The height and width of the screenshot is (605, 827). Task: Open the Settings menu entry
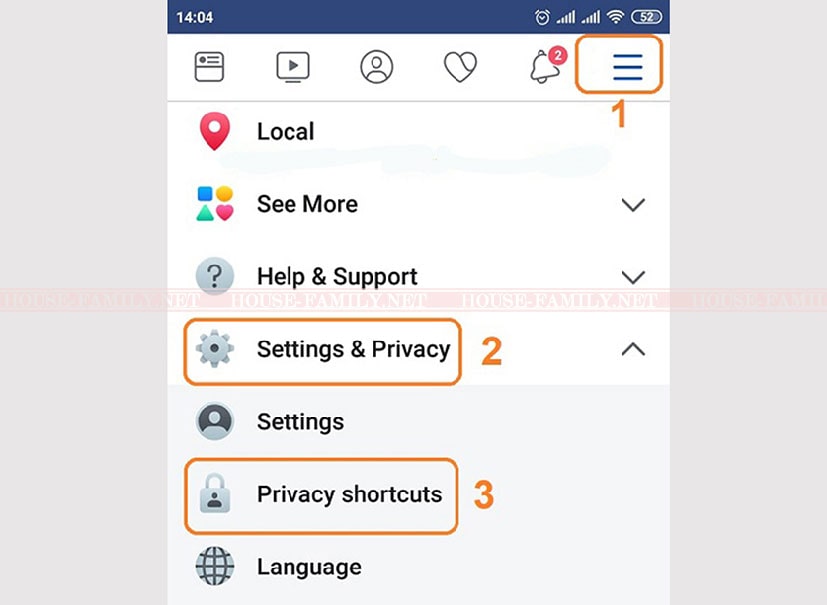point(301,421)
